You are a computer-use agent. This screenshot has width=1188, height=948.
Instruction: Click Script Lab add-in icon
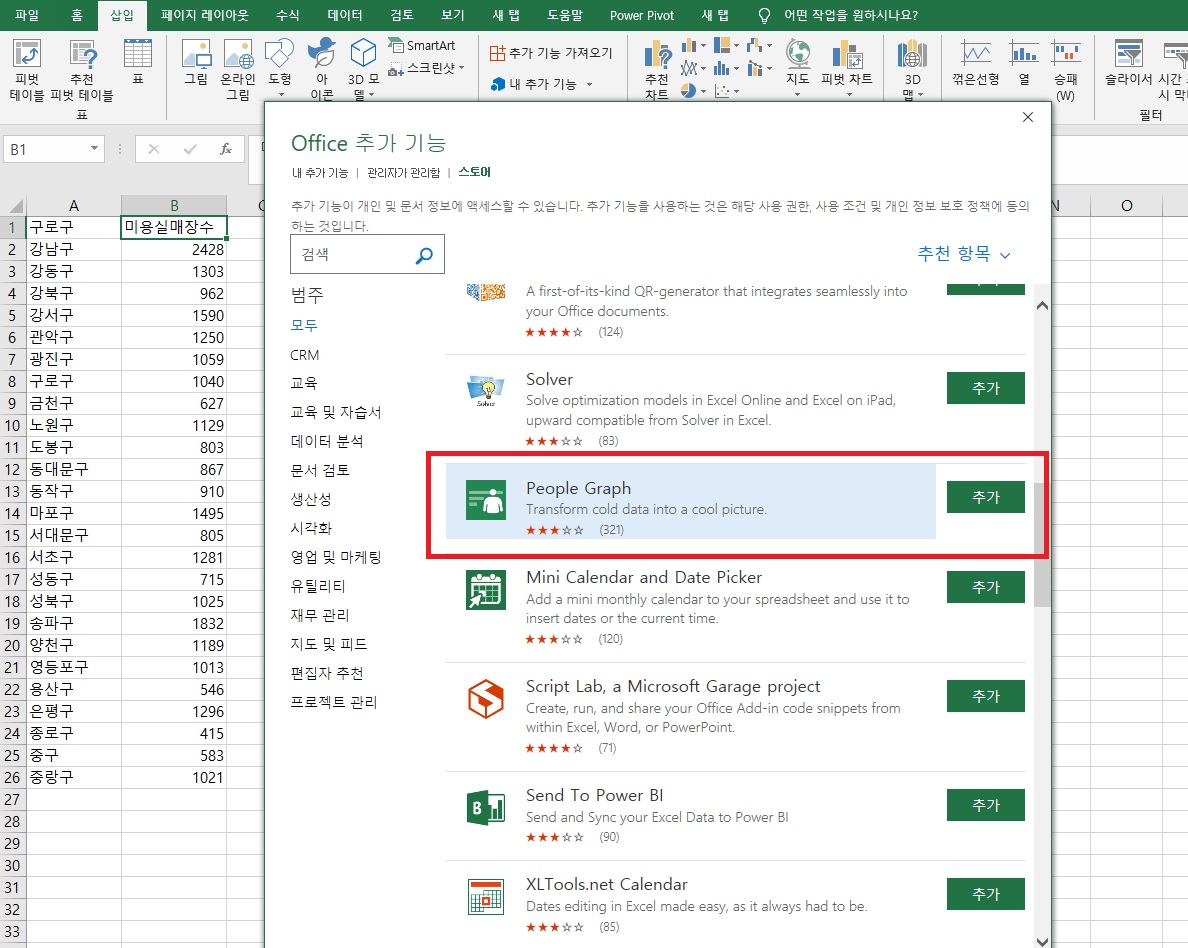486,699
